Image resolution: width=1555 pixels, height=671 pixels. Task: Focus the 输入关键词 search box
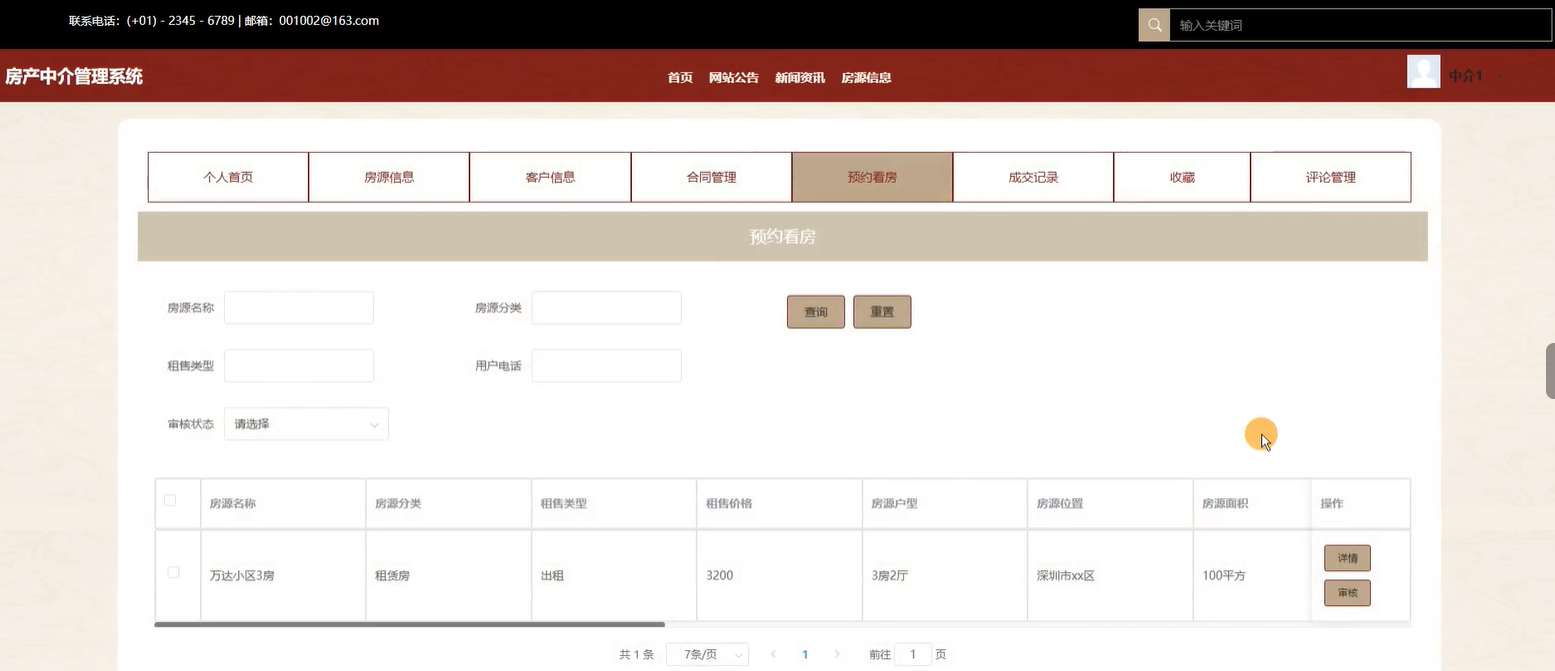(1360, 25)
